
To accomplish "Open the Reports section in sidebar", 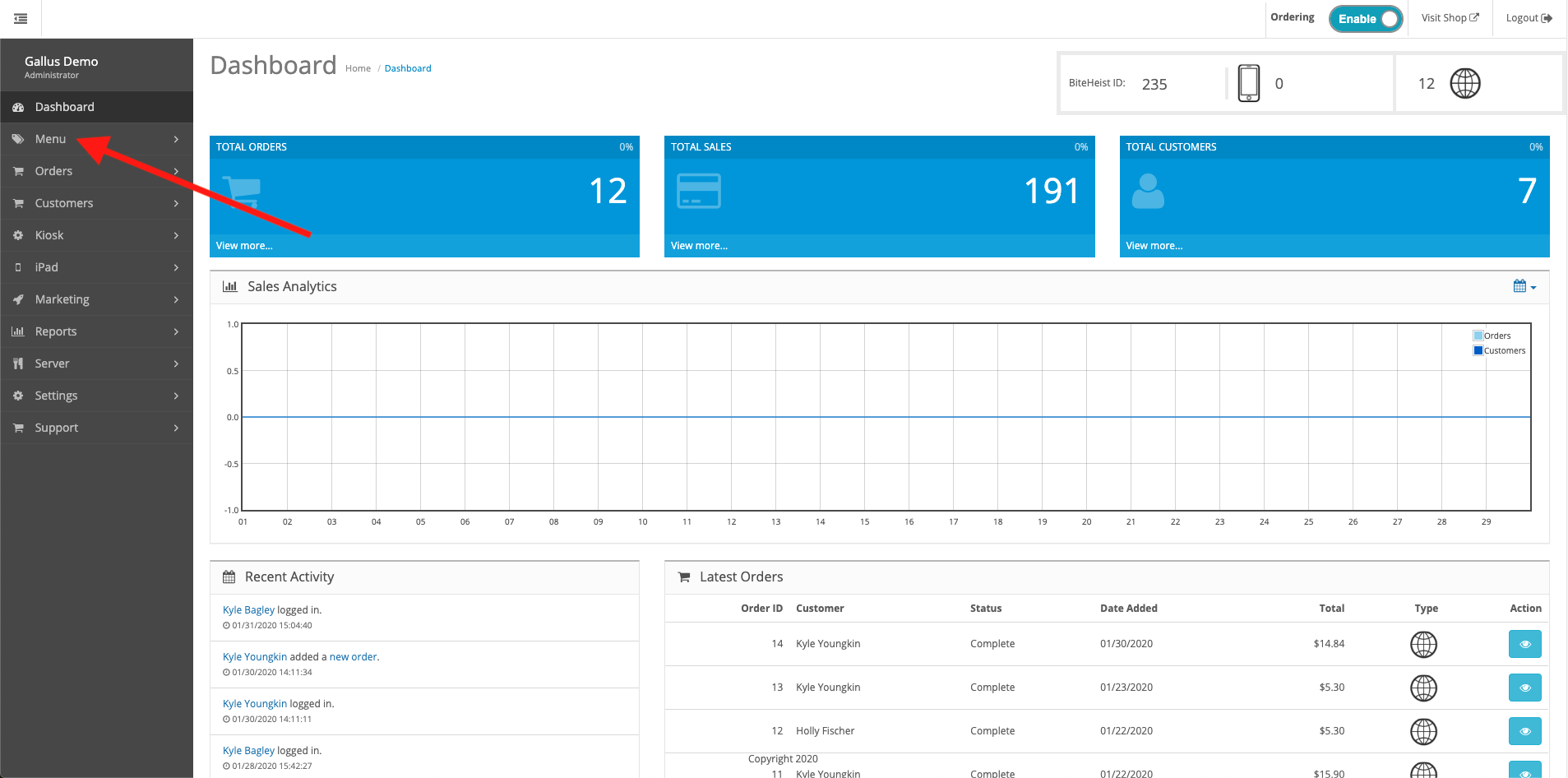I will click(96, 332).
